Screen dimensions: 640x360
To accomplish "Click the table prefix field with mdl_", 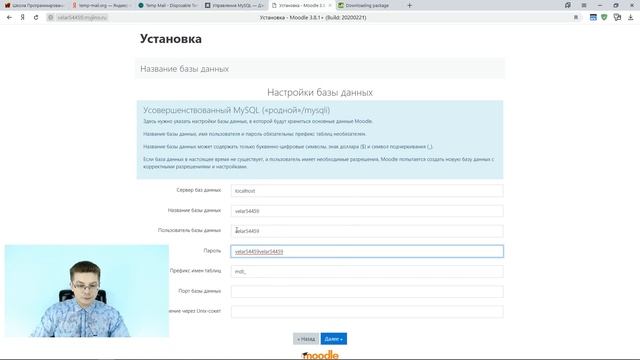I will (367, 271).
